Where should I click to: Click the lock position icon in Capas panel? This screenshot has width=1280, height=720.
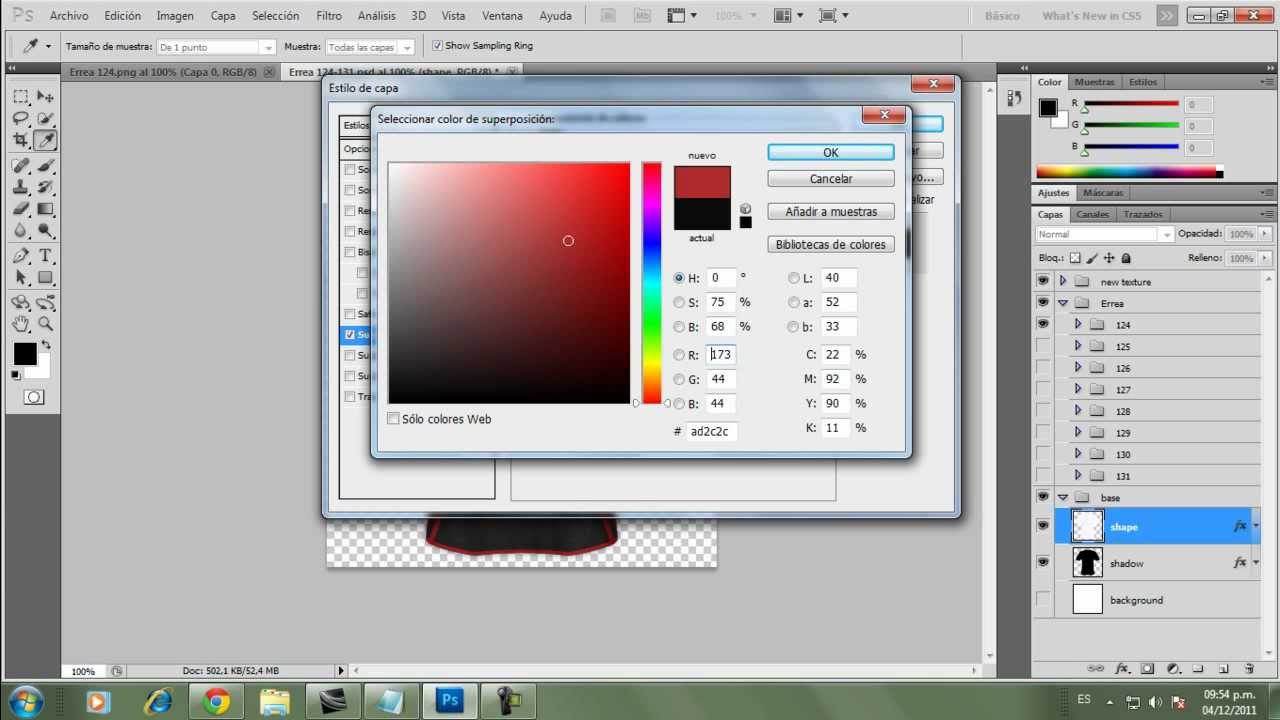click(1109, 258)
